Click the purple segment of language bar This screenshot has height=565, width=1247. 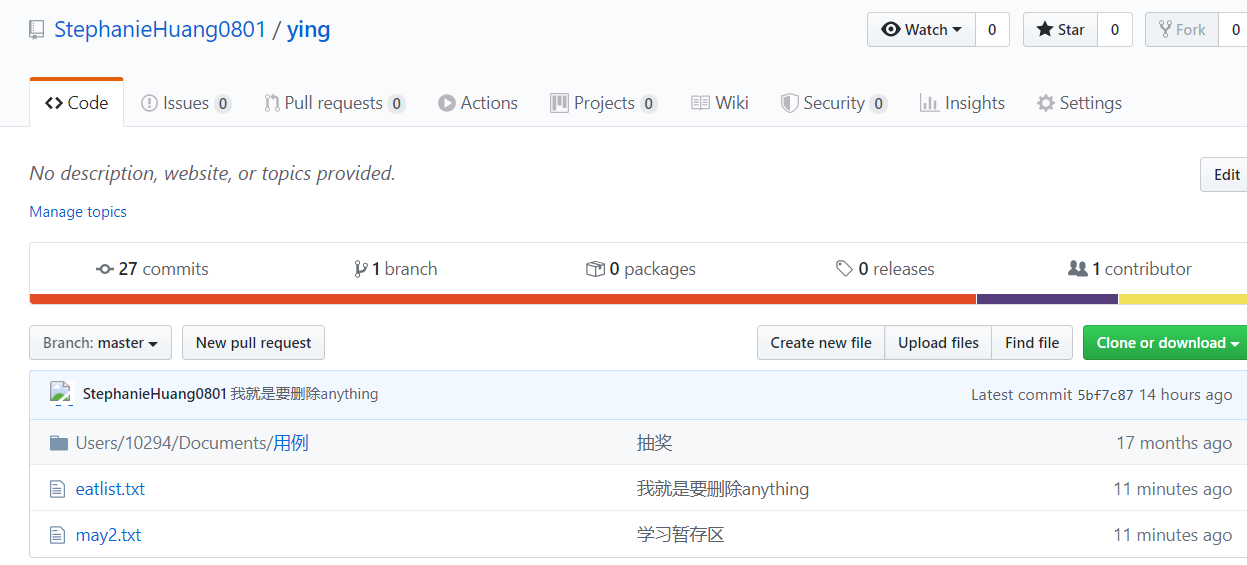1047,298
